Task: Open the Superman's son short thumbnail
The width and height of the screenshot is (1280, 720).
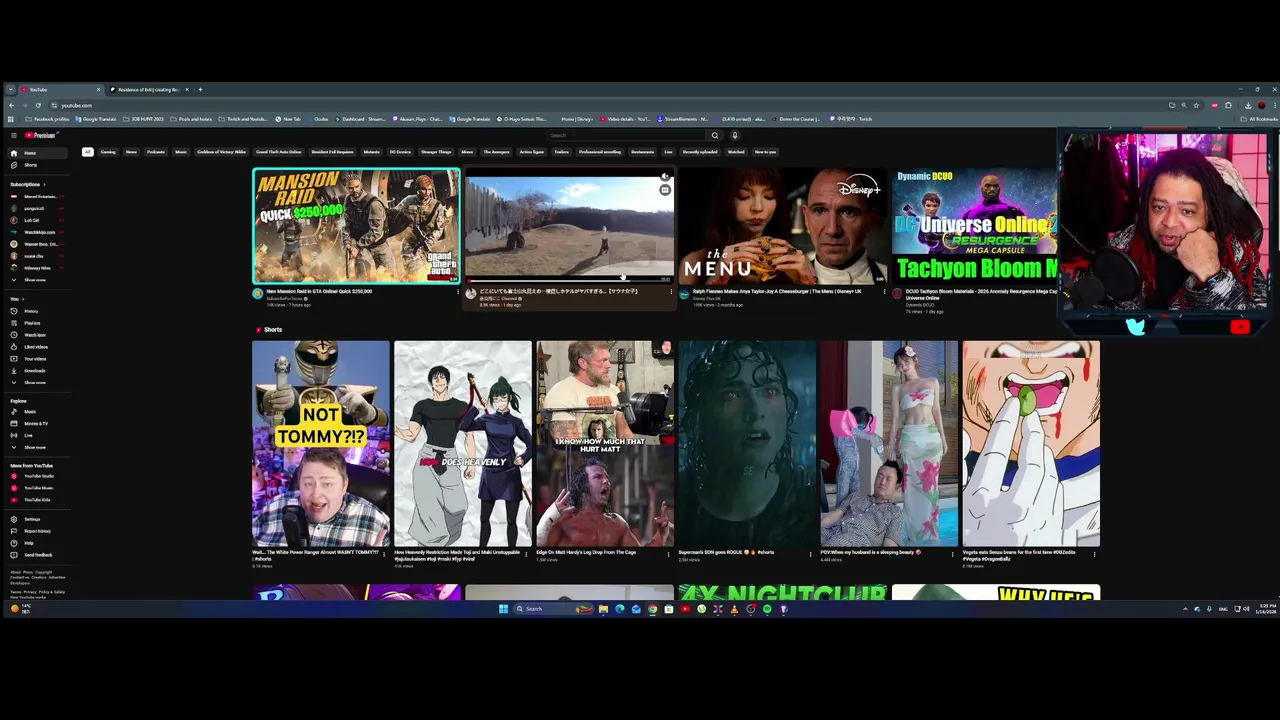Action: click(747, 444)
